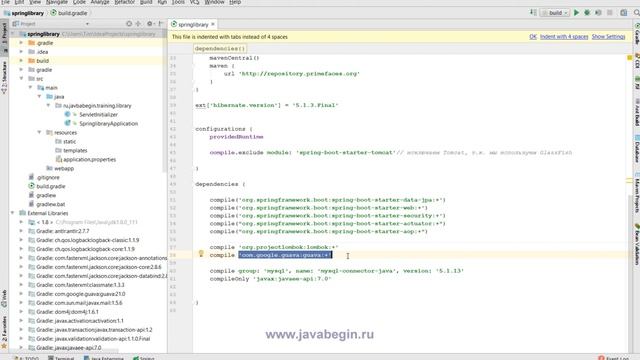Select ServletInitializer in project tree
This screenshot has width=640, height=360.
[98, 115]
